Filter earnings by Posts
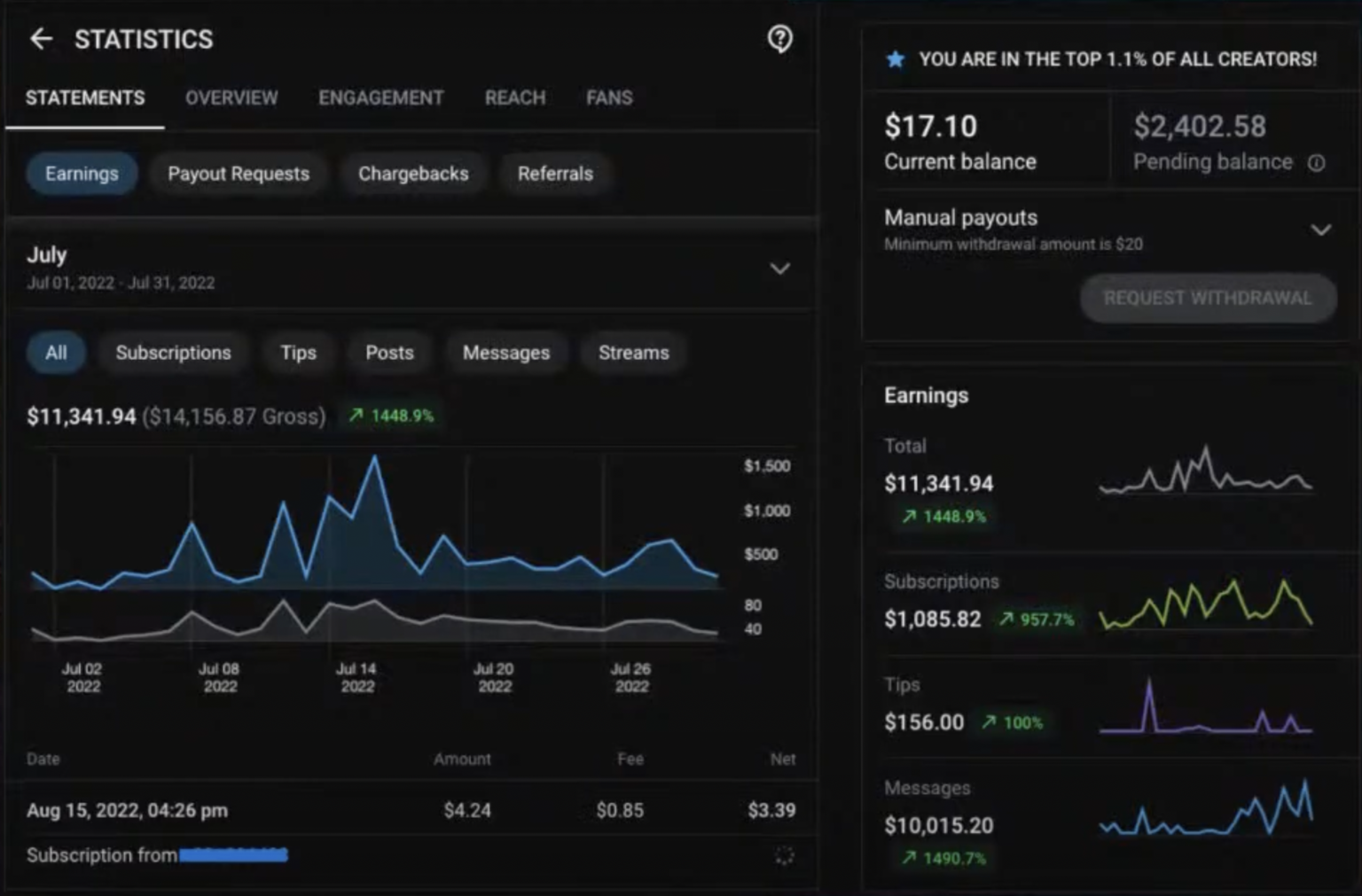 (x=389, y=353)
